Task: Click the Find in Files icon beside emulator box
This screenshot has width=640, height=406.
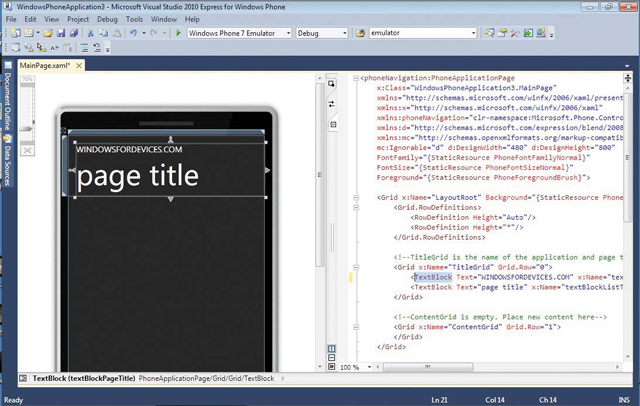Action: pyautogui.click(x=360, y=33)
